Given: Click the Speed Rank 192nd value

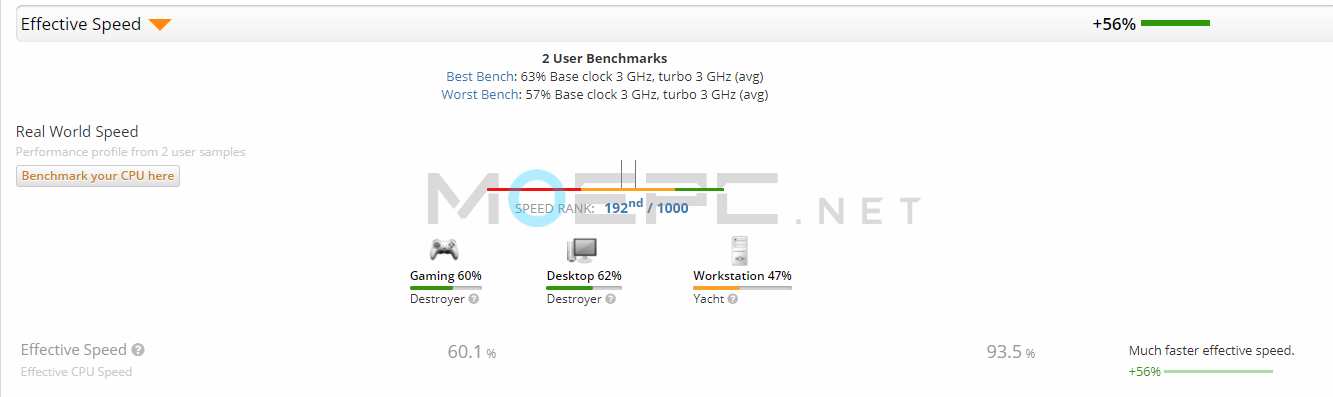Looking at the screenshot, I should (x=624, y=206).
